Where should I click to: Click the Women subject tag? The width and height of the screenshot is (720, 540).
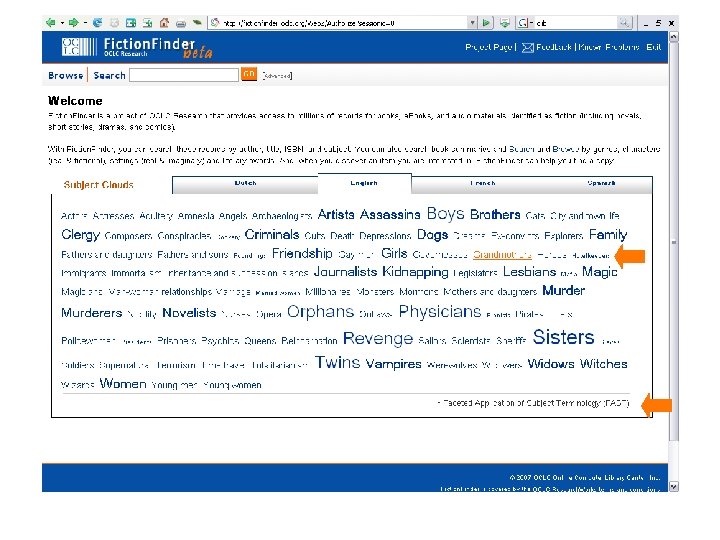click(x=123, y=383)
